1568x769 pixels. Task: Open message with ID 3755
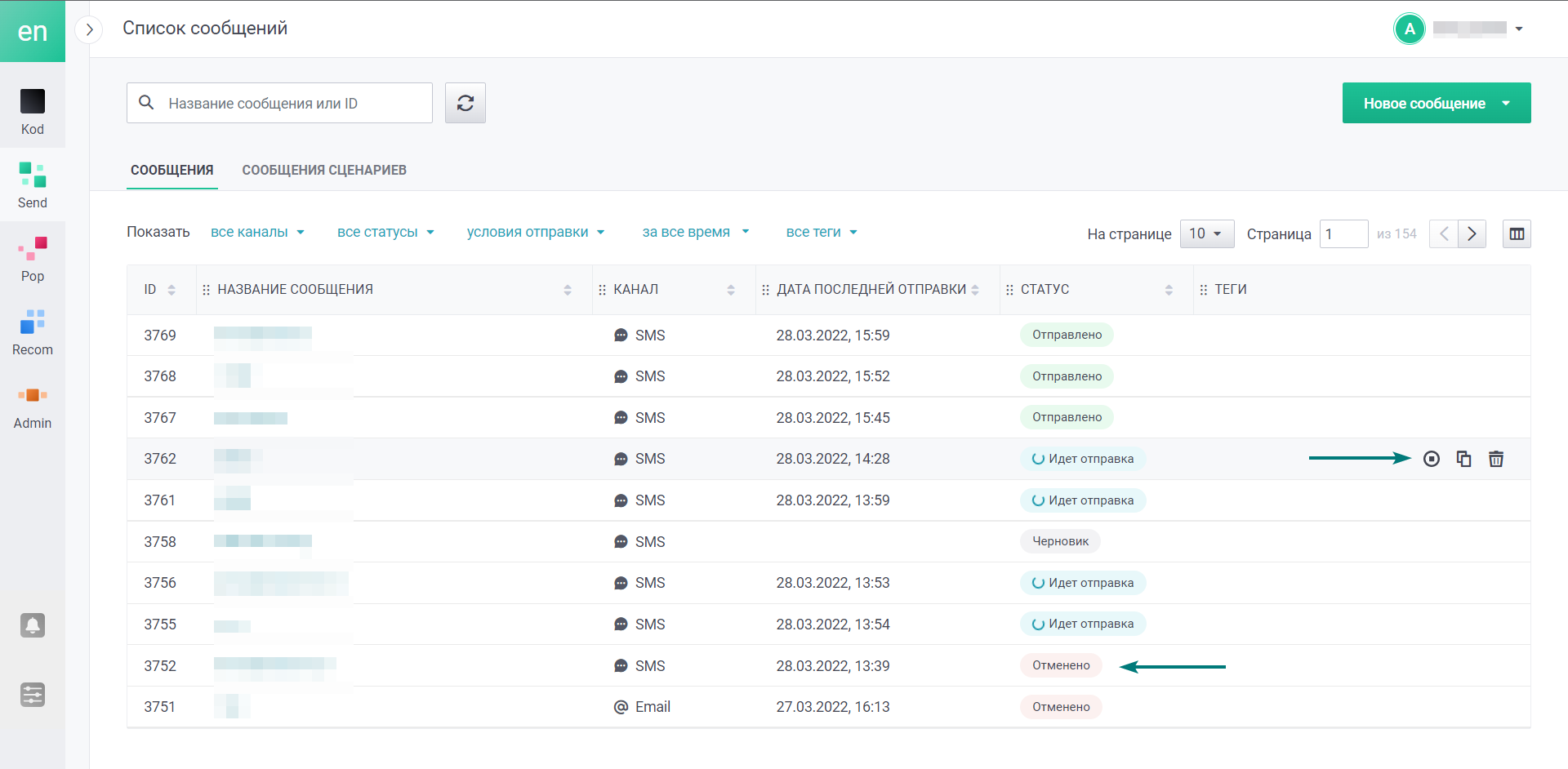click(x=160, y=625)
